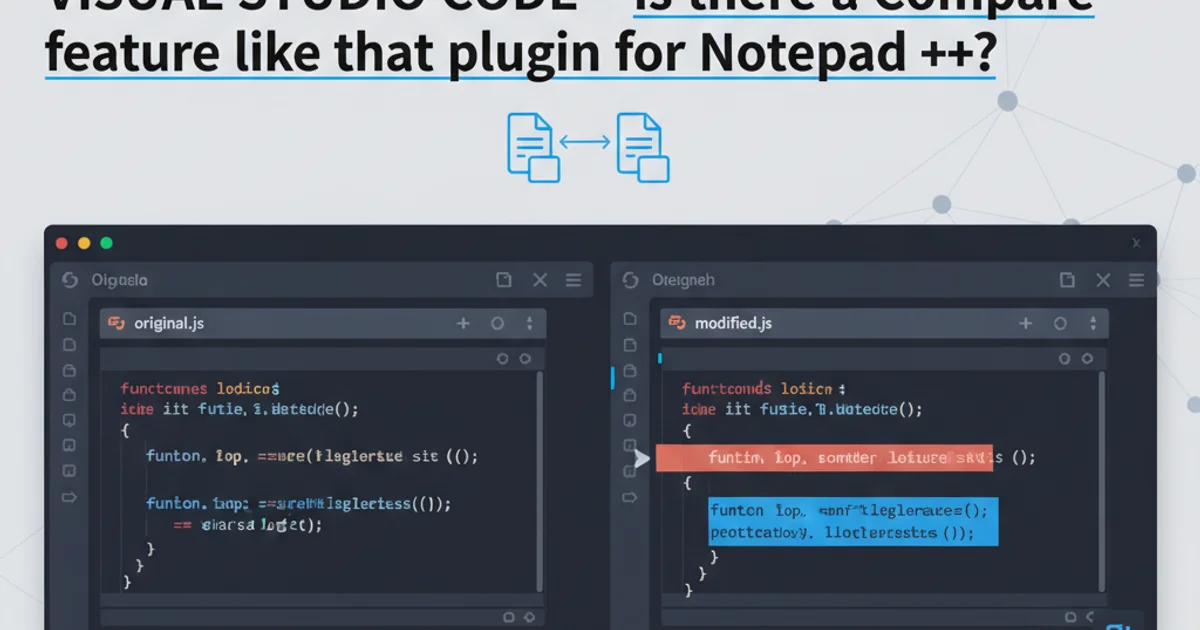Open the Notepad++ compare feature article link
The width and height of the screenshot is (1200, 630).
520,52
